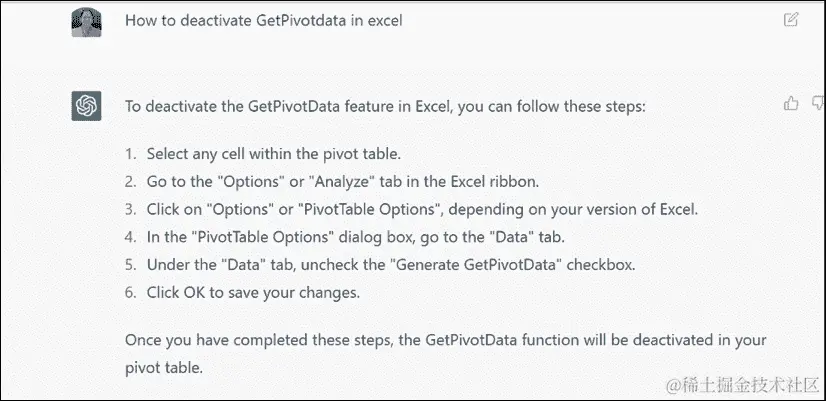Click the ChatGPT logo avatar
This screenshot has height=401, width=826.
(86, 106)
